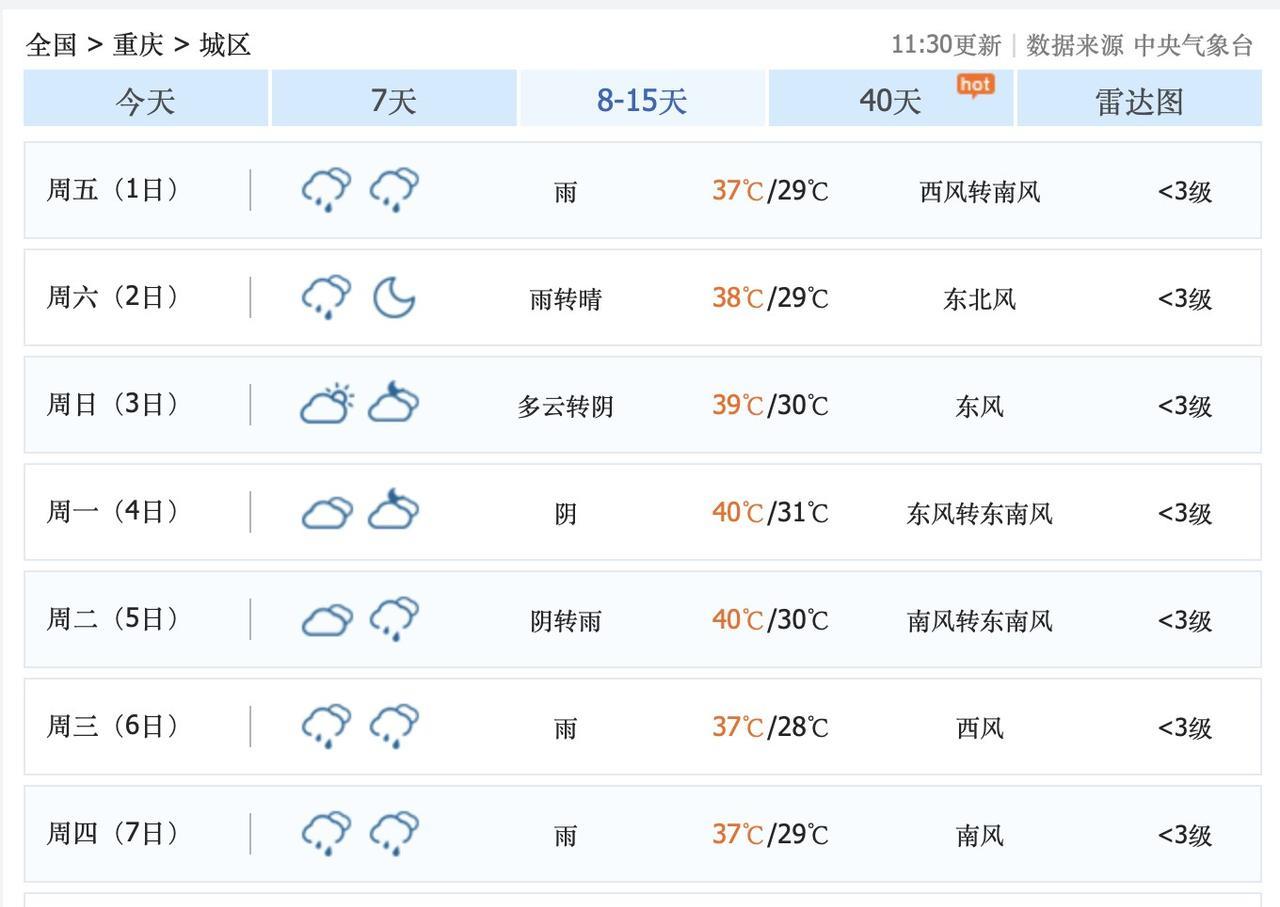Viewport: 1280px width, 907px height.
Task: Click Monday's cloudy night icon
Action: pyautogui.click(x=394, y=511)
